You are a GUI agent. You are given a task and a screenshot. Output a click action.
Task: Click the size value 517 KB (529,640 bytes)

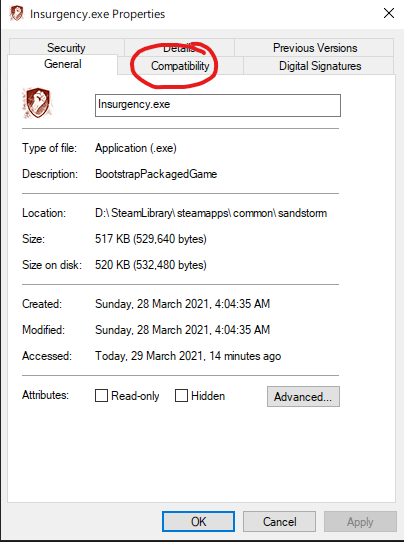point(151,239)
